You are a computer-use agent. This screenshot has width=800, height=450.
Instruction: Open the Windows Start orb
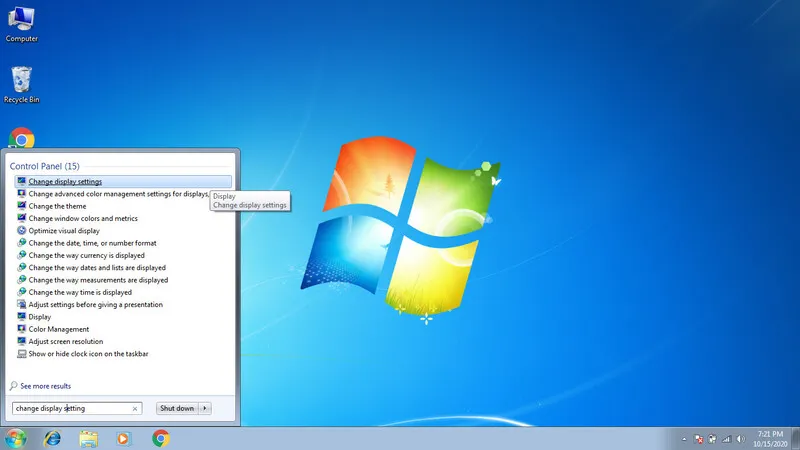[15, 438]
